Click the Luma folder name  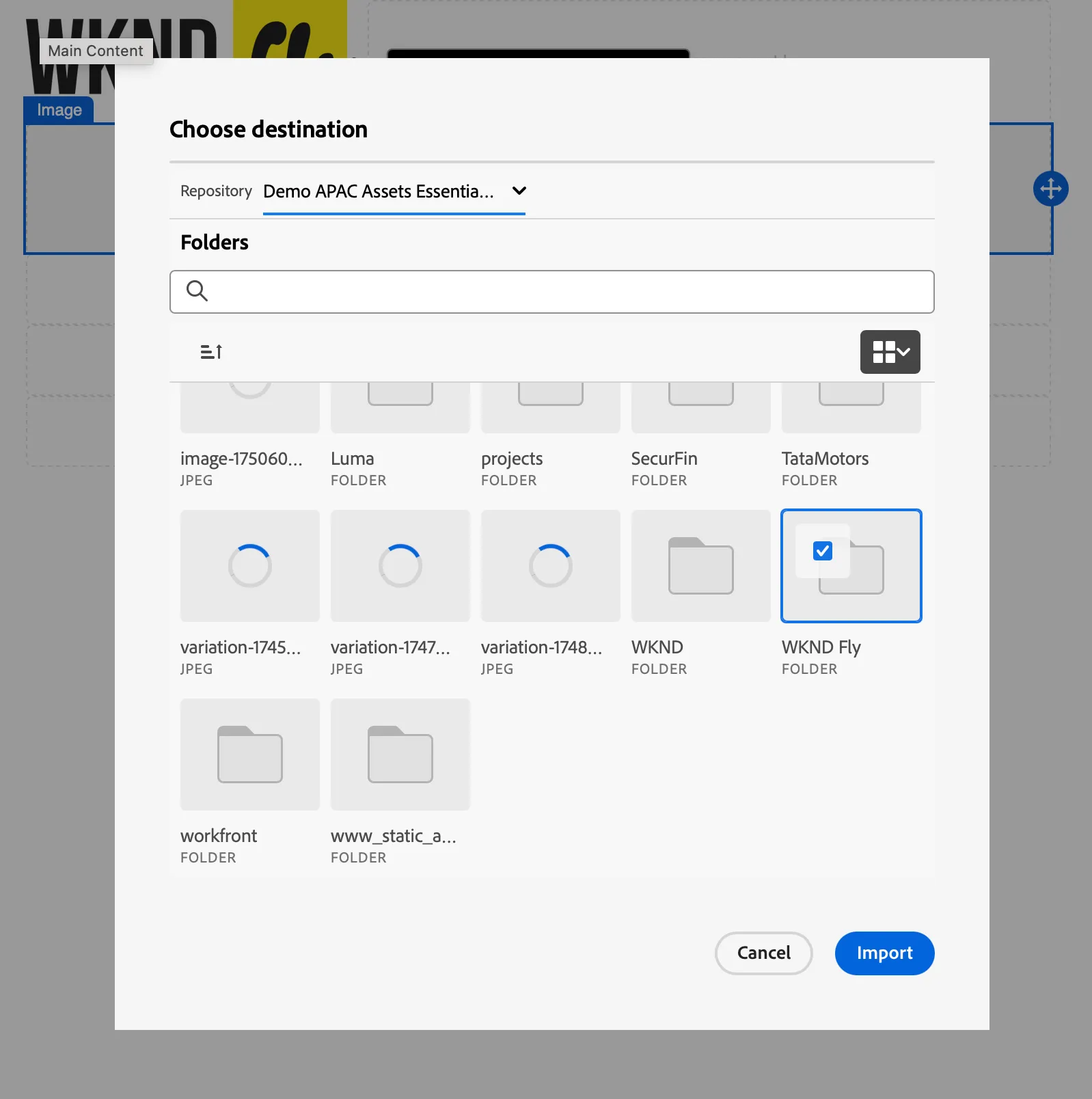coord(353,459)
